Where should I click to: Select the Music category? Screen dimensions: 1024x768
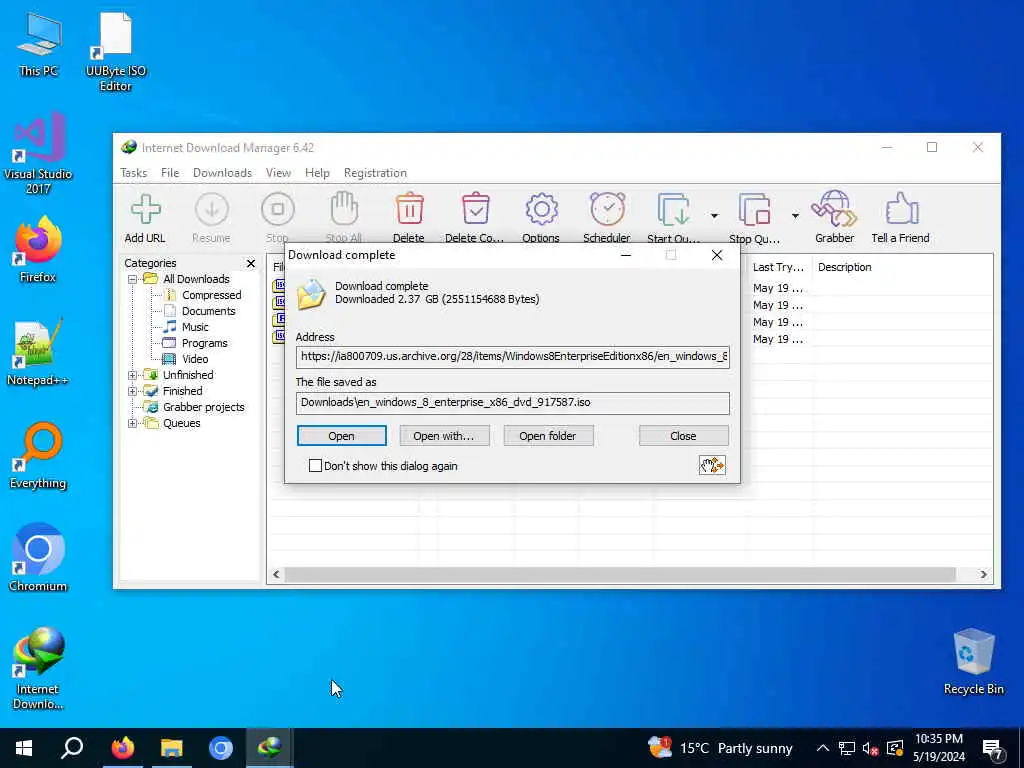coord(186,327)
